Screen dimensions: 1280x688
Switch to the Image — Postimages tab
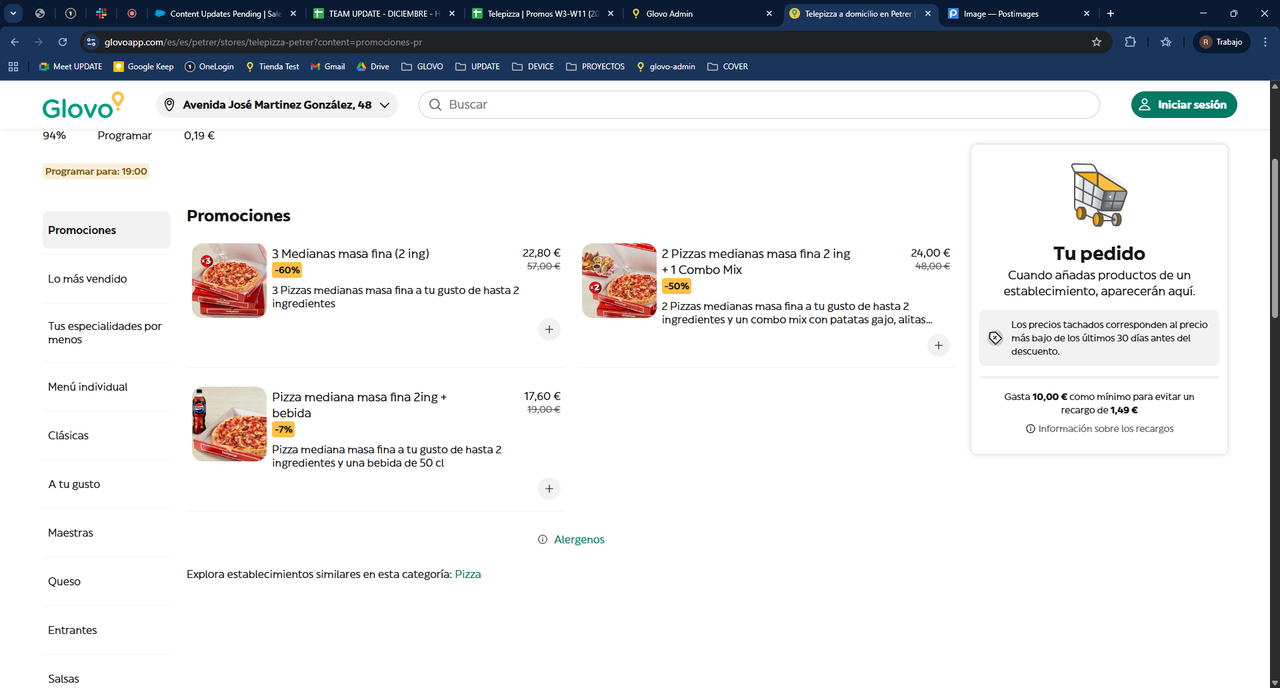1020,14
